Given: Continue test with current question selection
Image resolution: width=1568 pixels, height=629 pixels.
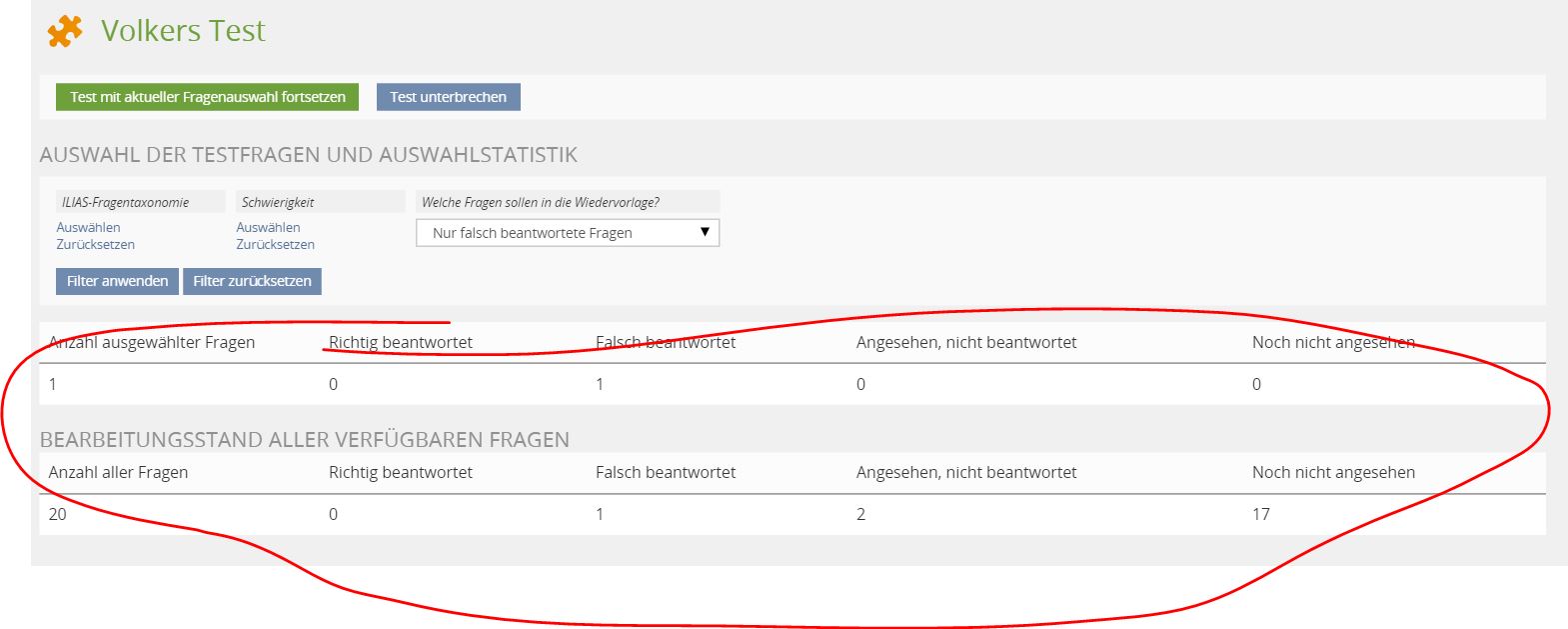Looking at the screenshot, I should pyautogui.click(x=207, y=97).
